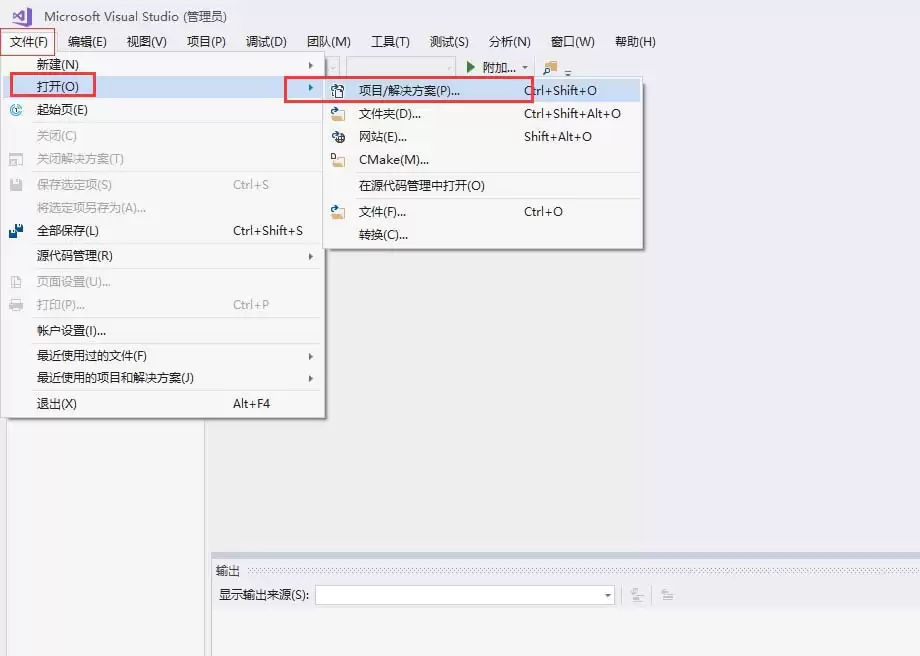Open the dropdown arrow next to 附加
This screenshot has width=920, height=656.
[x=524, y=67]
